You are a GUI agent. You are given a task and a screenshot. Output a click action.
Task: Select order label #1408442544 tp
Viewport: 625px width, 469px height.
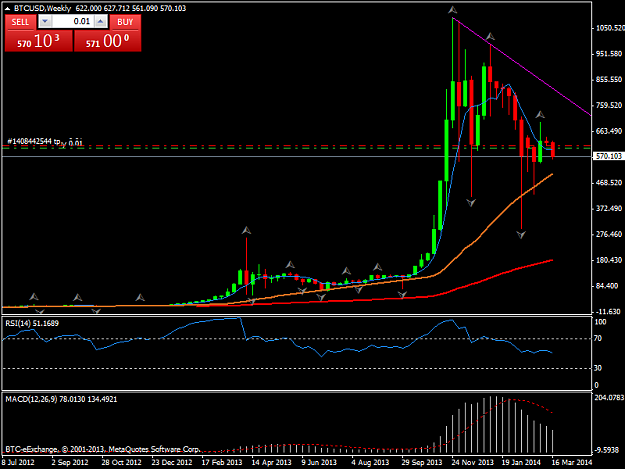(33, 141)
